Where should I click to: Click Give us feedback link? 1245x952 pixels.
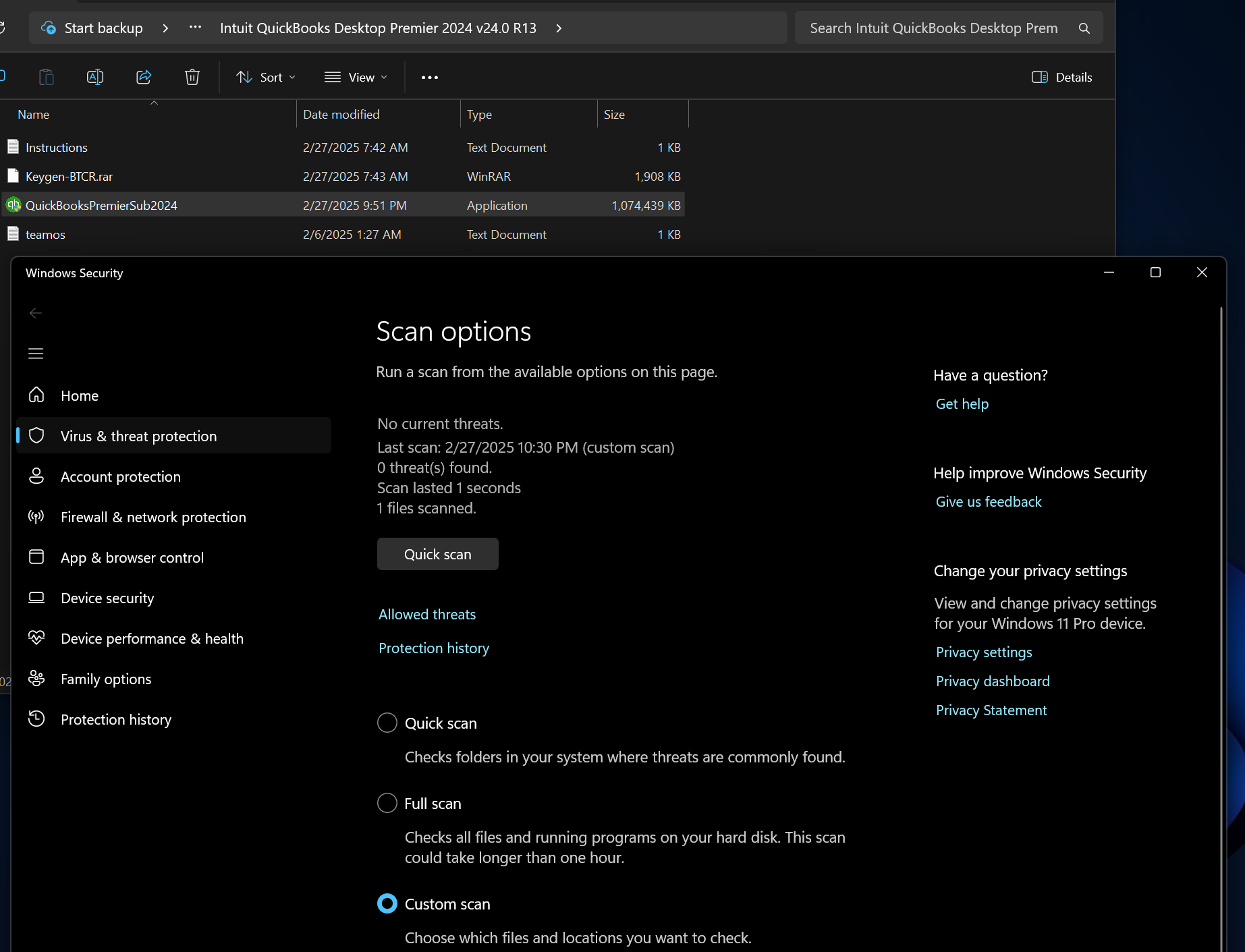(989, 501)
